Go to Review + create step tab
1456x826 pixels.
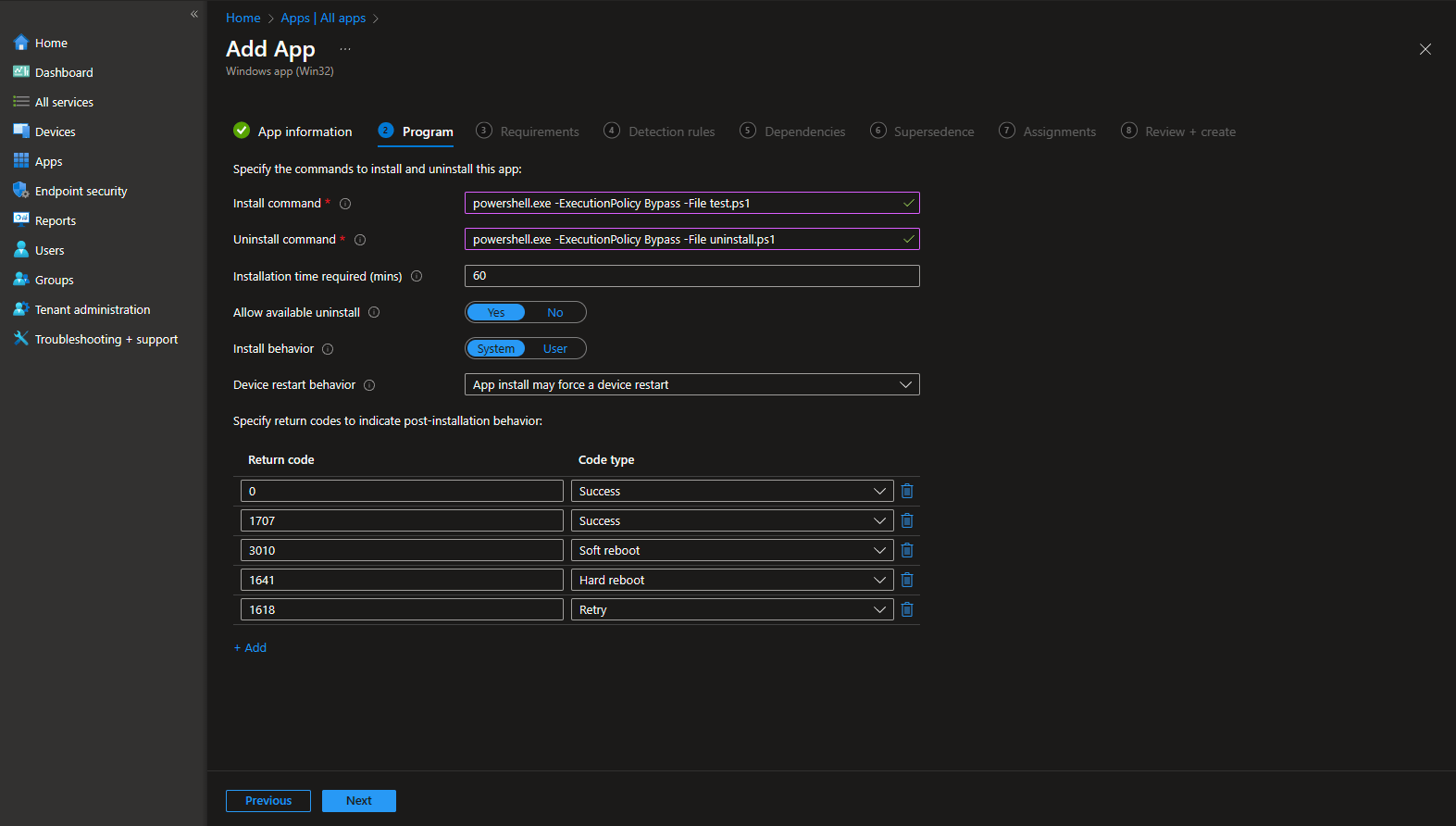click(x=1178, y=131)
